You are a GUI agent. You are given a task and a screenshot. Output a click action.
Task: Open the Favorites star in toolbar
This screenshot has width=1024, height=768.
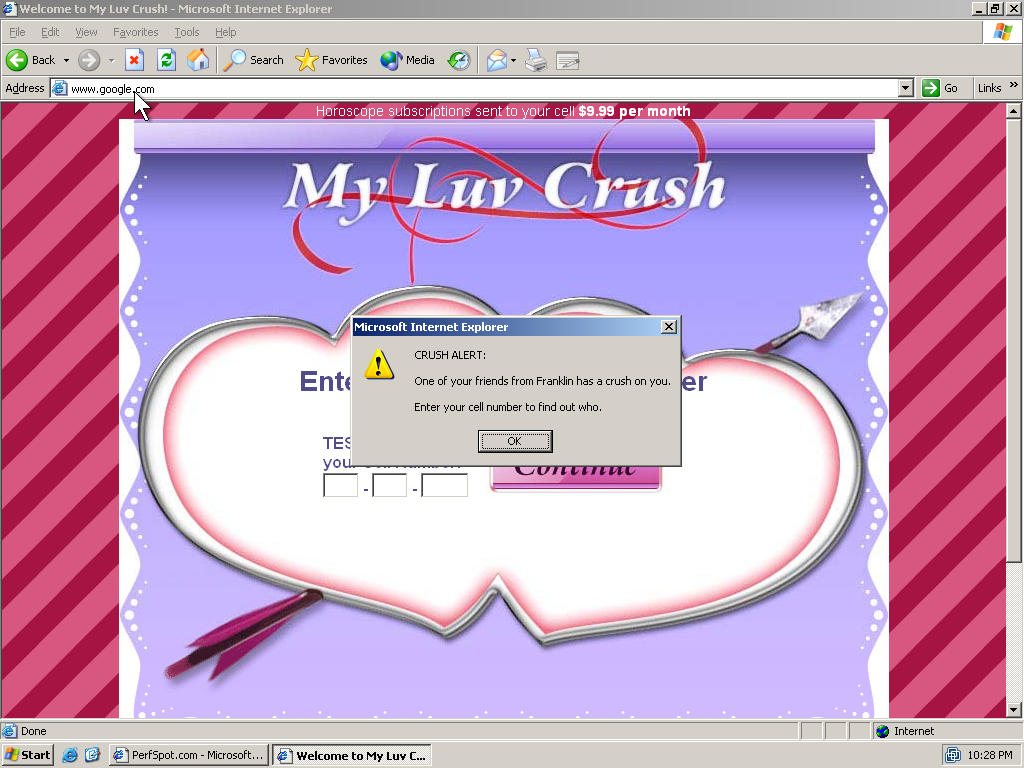pyautogui.click(x=331, y=60)
